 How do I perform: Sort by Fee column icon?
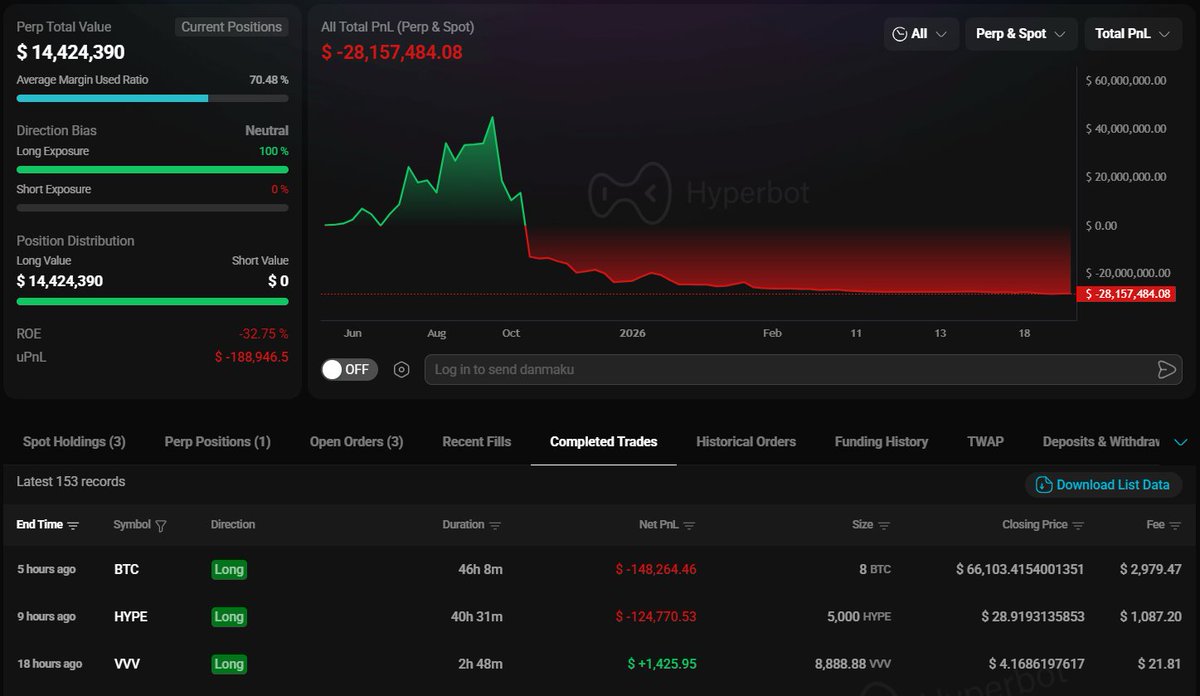pos(1176,525)
